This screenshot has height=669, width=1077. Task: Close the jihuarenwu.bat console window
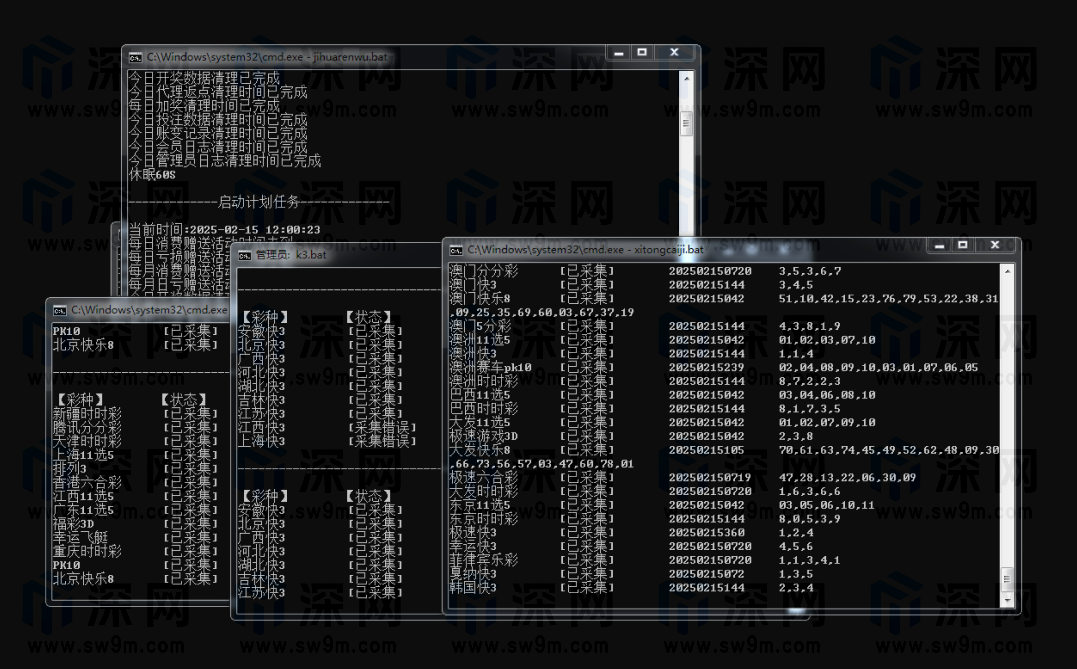click(x=674, y=52)
